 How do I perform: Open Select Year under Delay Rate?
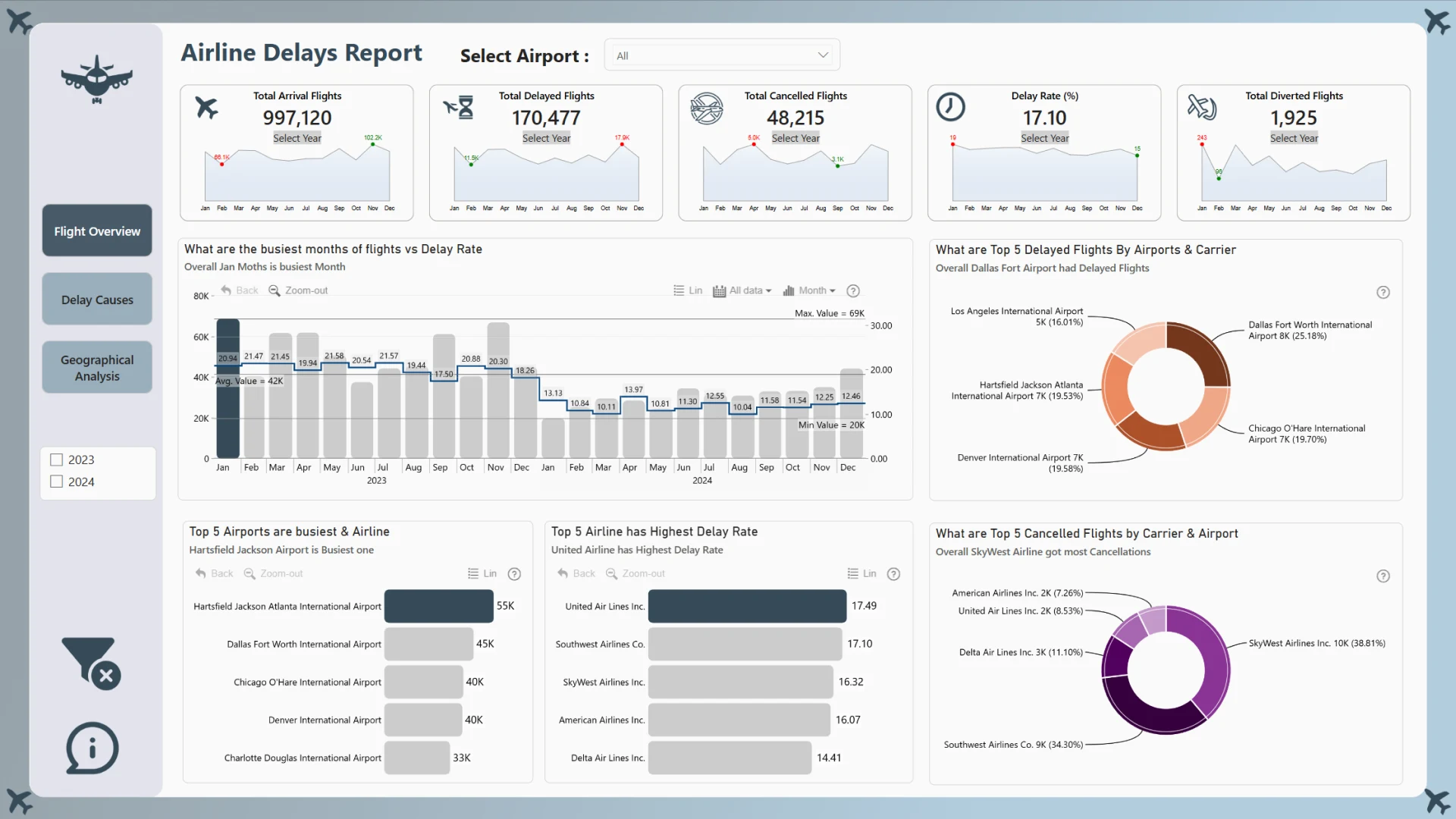tap(1044, 138)
